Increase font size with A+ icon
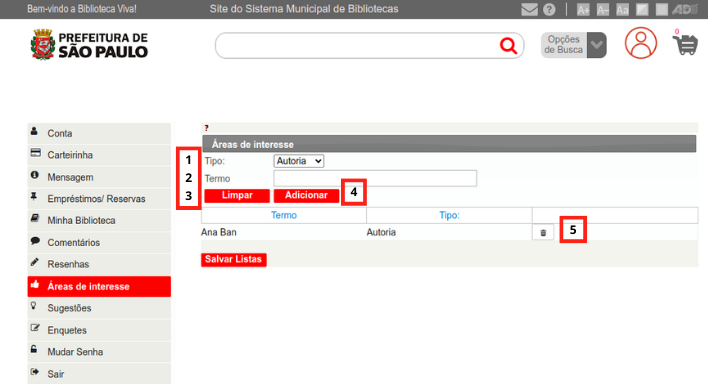Viewport: 708px width, 384px height. click(583, 9)
